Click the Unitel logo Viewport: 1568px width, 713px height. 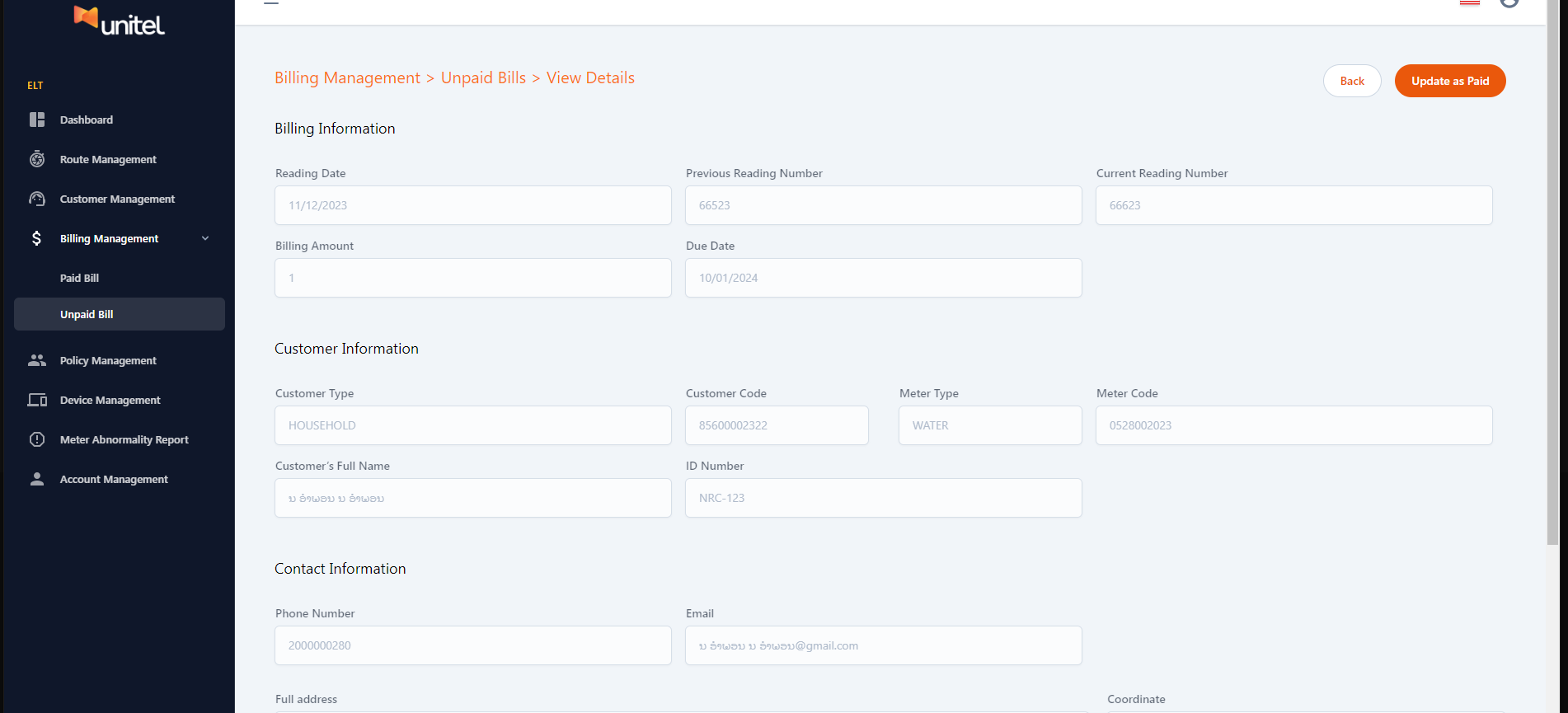(120, 21)
